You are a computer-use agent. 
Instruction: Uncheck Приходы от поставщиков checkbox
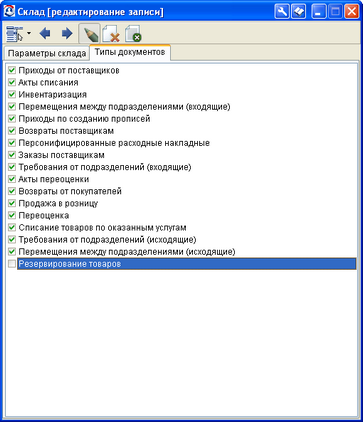click(x=12, y=70)
